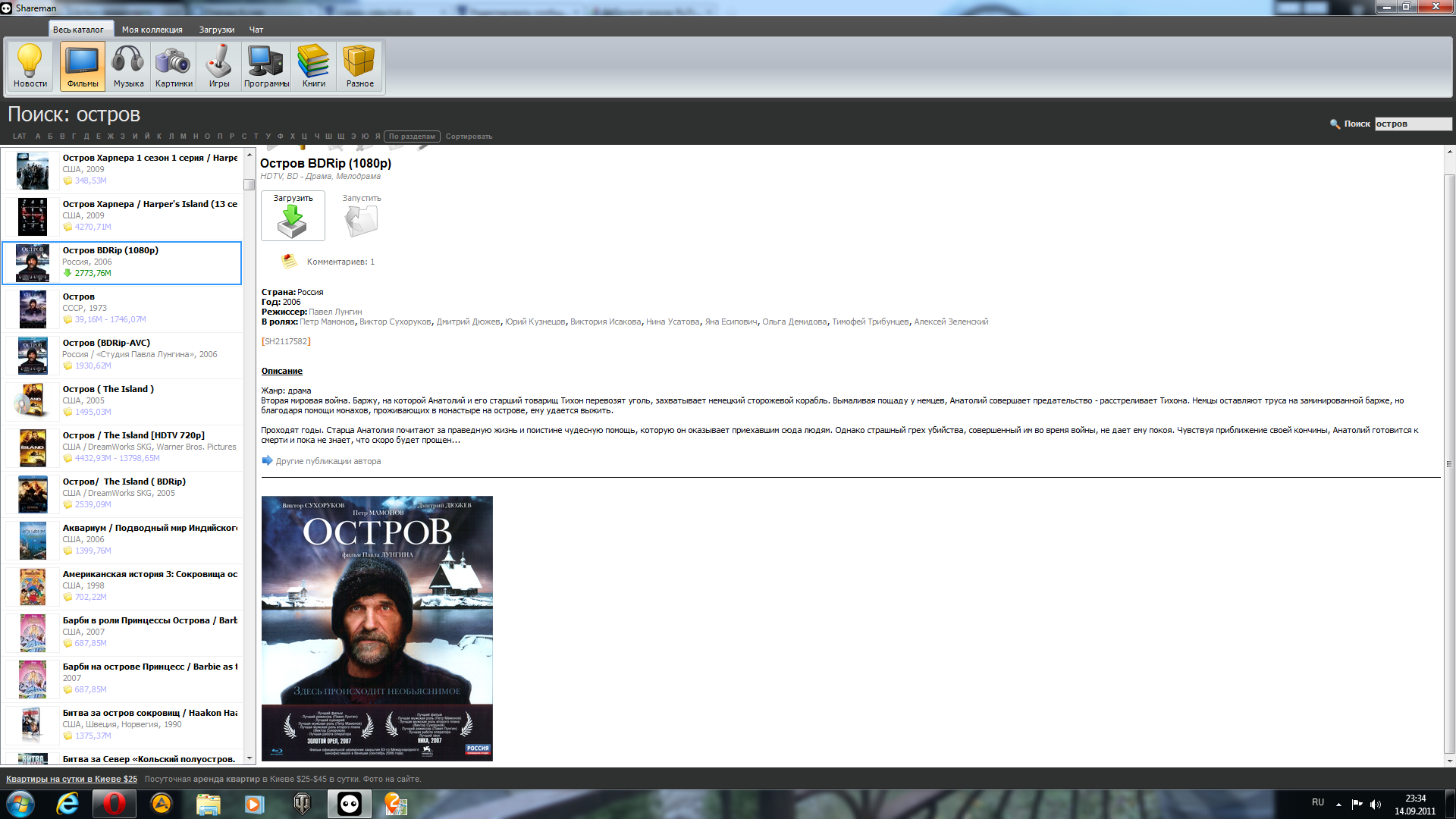Open the Сортировать sort menu
This screenshot has height=819, width=1456.
point(469,136)
